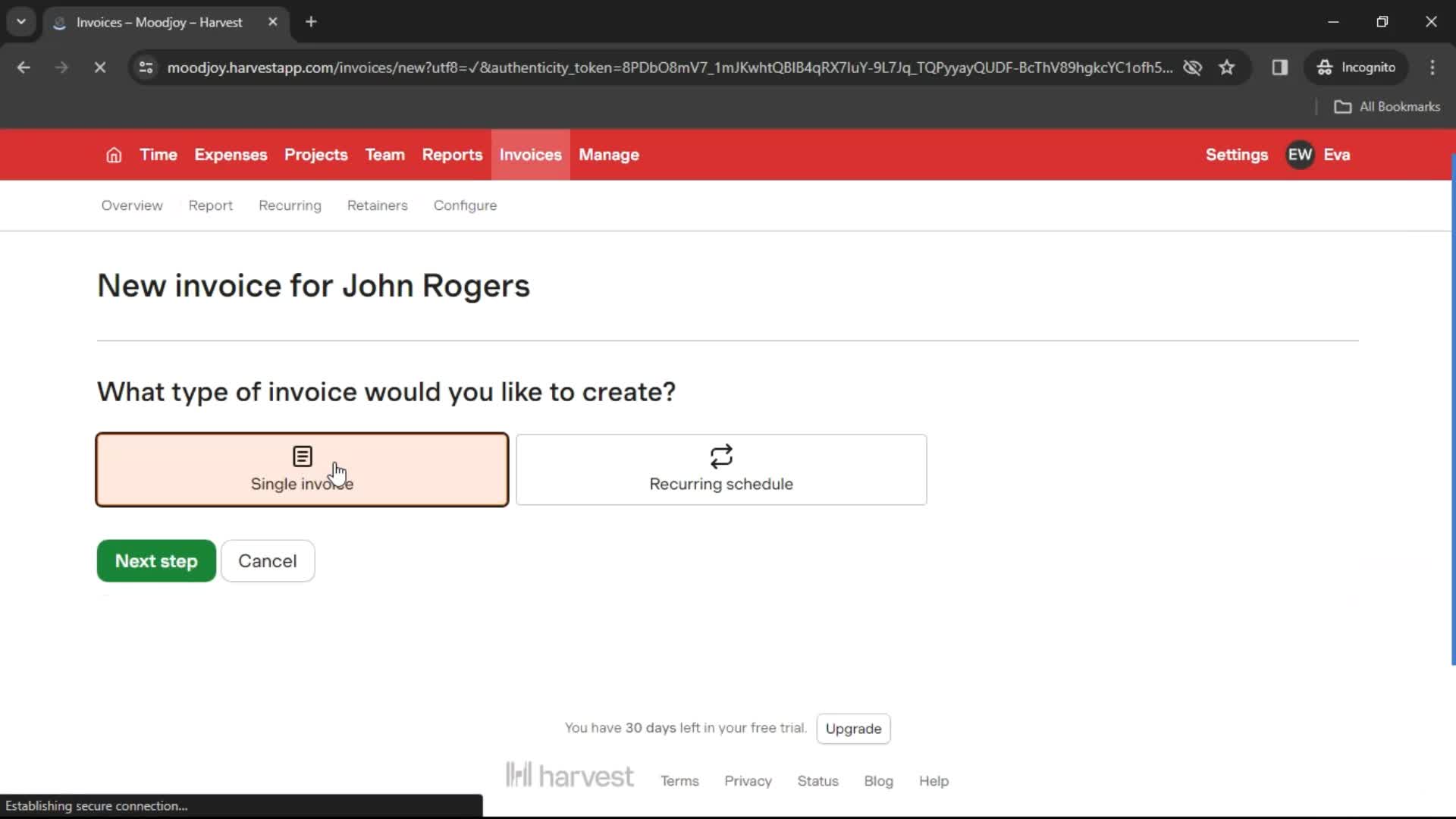Screen dimensions: 1456x819
Task: Click the Retainers tab link
Action: [377, 205]
